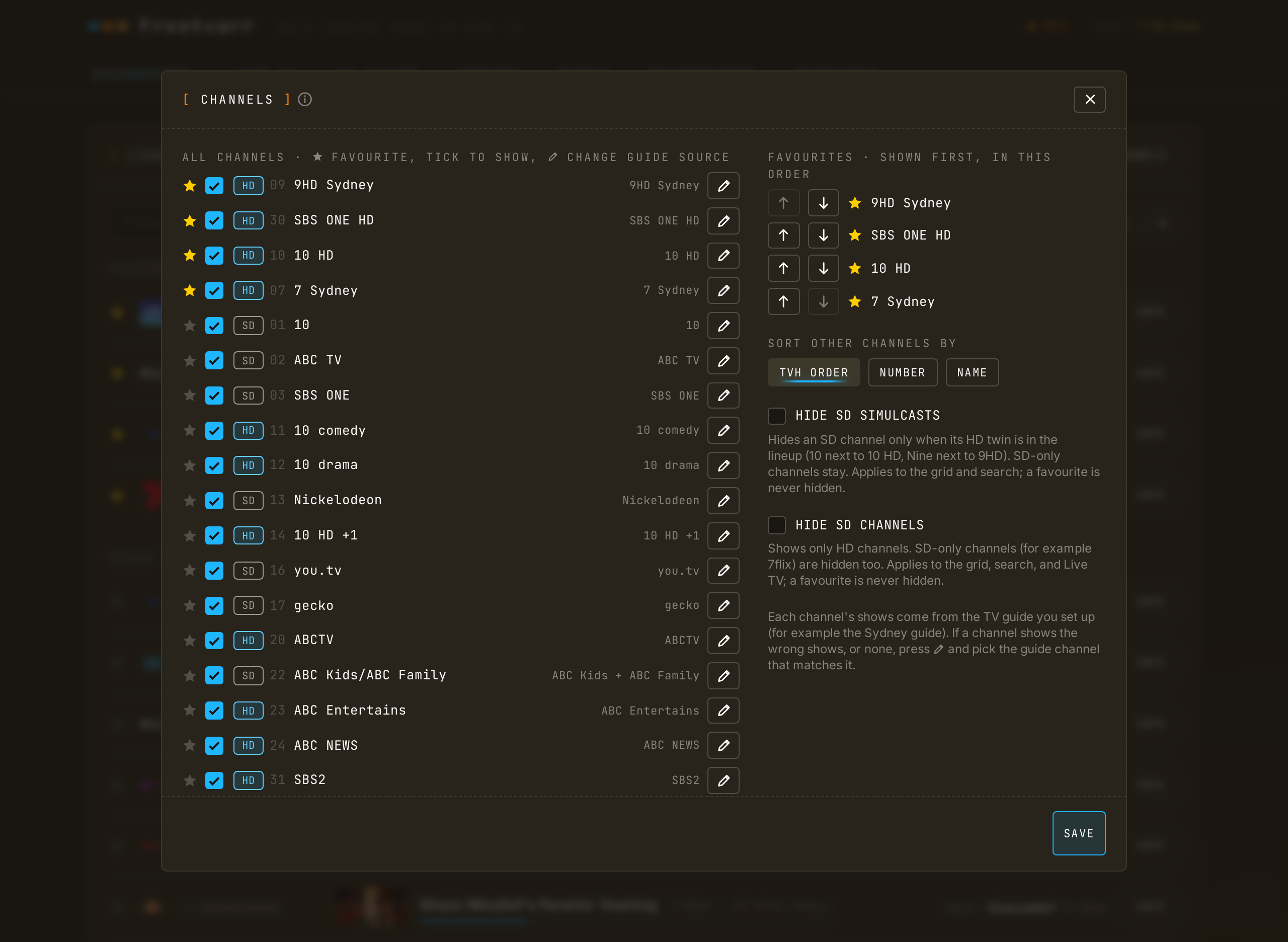The image size is (1288, 942).
Task: Star the Nickelodeon channel as favourite
Action: point(190,501)
